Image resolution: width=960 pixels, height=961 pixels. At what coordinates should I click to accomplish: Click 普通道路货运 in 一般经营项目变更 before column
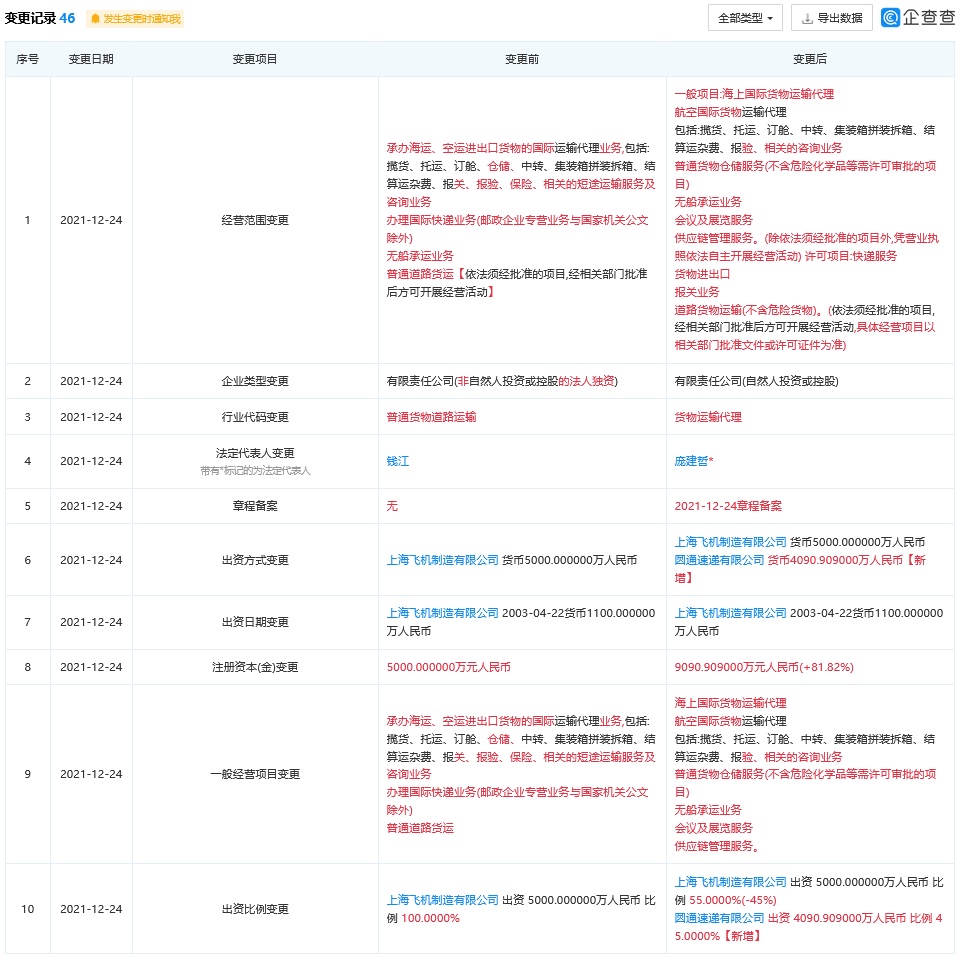pos(420,829)
